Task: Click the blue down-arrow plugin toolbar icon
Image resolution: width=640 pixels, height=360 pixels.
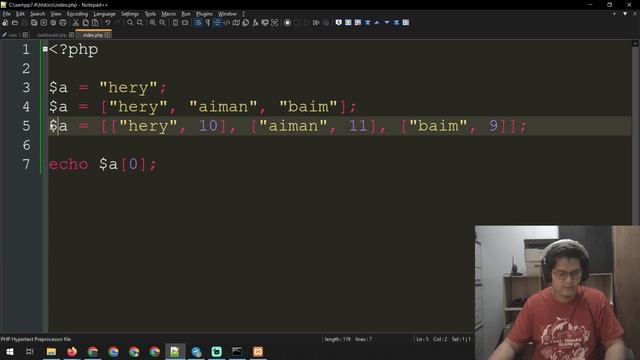Action: click(387, 23)
